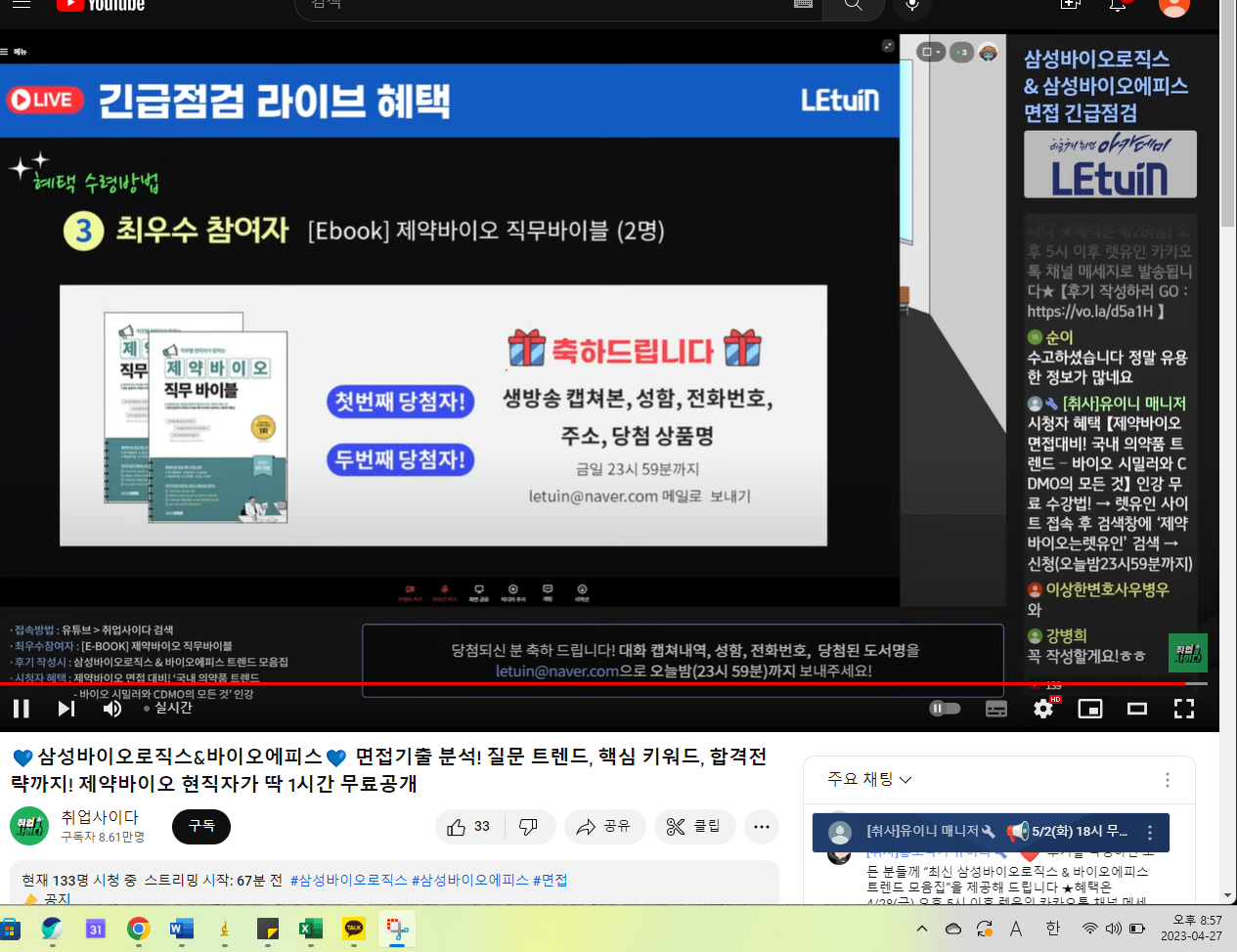Pause the live video

click(22, 709)
